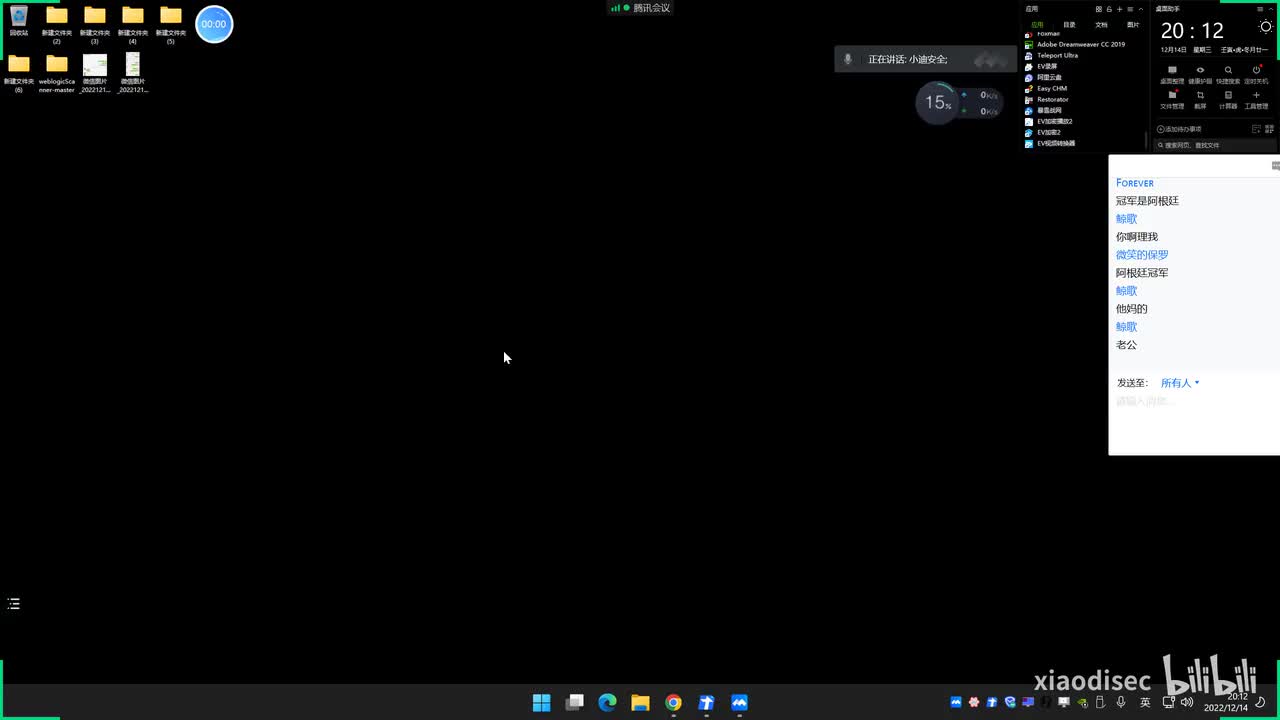Open 定时关机 scheduled shutdown tool
Image resolution: width=1280 pixels, height=720 pixels.
point(1256,75)
